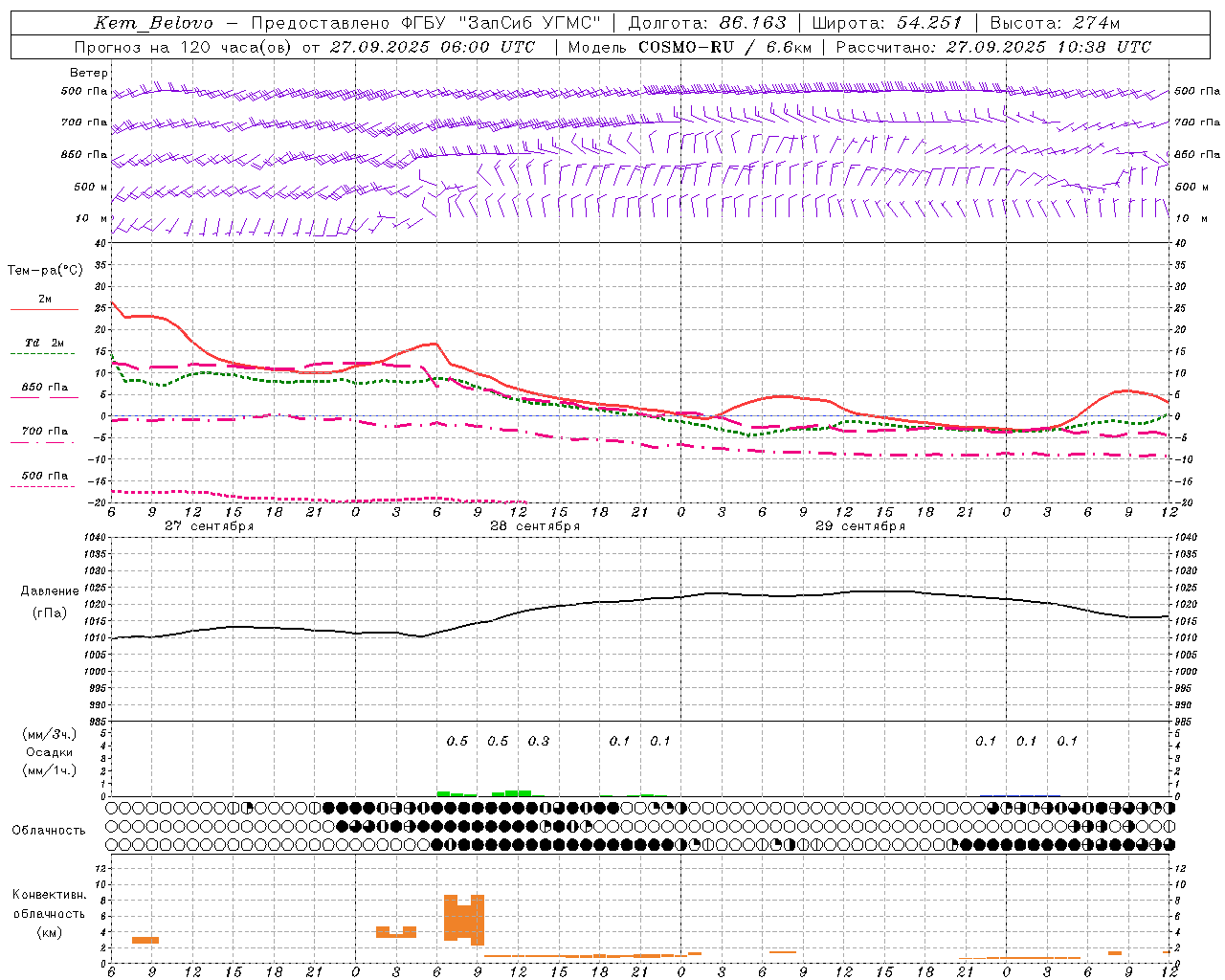1225x980 pixels.
Task: Select the red 2м temperature legend line
Action: 44,309
